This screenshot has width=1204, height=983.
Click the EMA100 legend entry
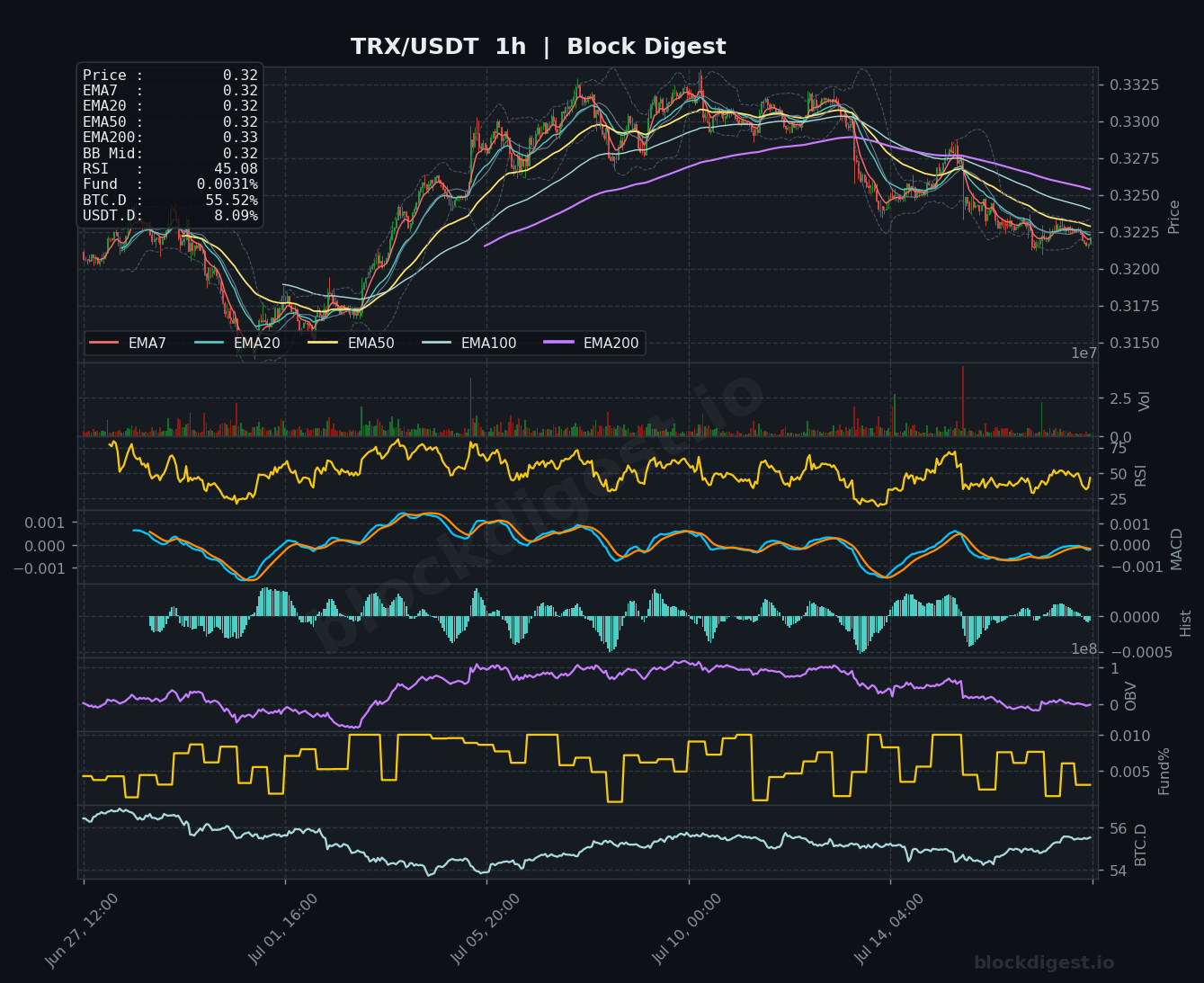point(469,343)
